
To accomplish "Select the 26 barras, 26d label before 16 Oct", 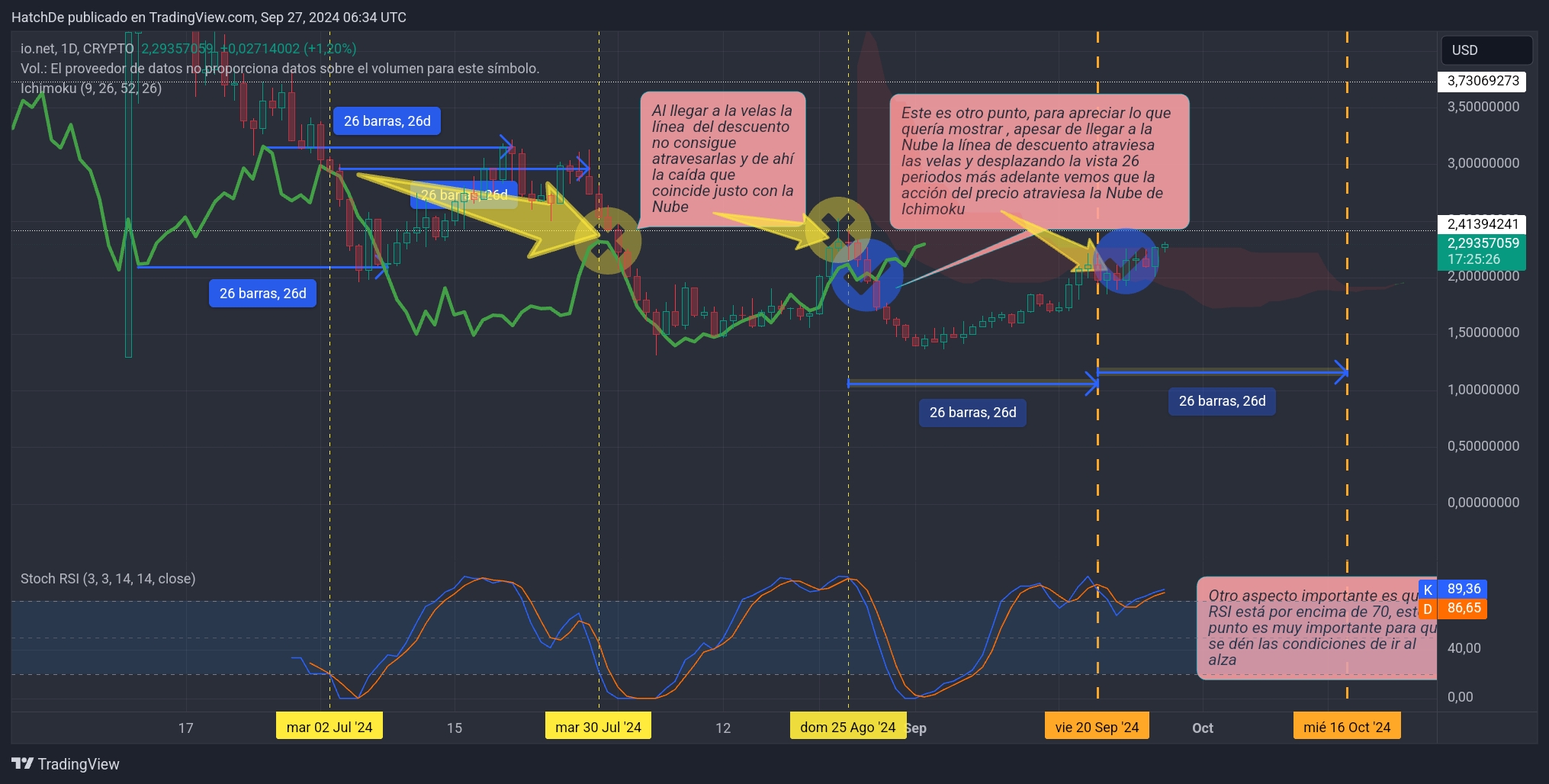I will (1222, 401).
